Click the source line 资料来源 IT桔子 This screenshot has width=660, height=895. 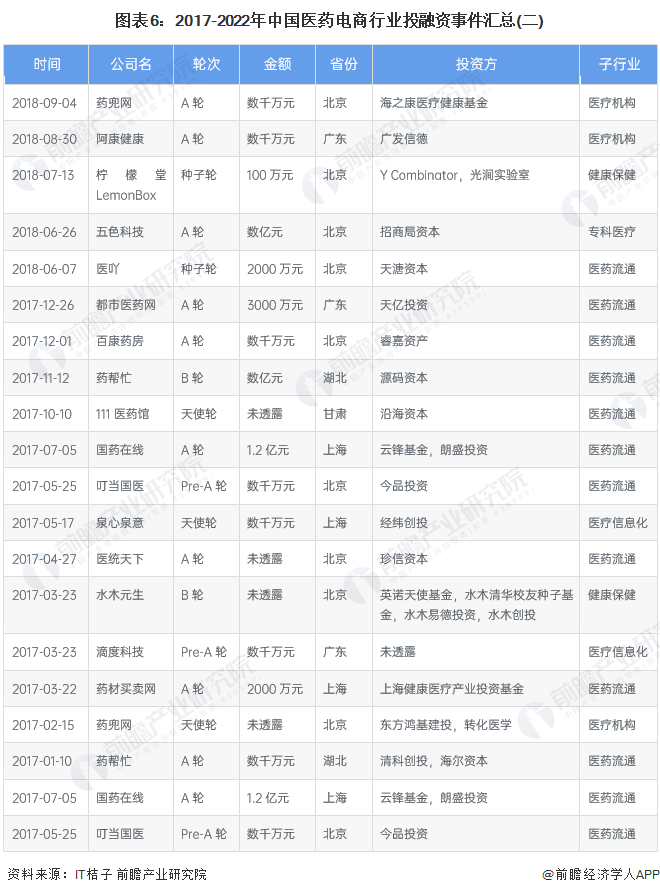[x=107, y=874]
